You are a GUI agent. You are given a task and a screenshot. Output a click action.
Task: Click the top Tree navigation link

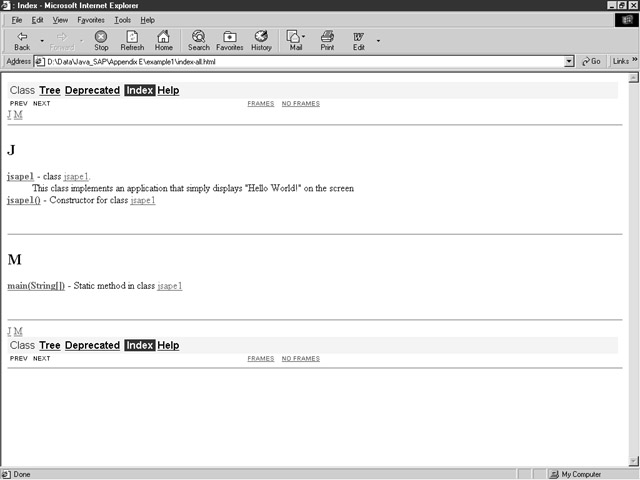pyautogui.click(x=50, y=90)
